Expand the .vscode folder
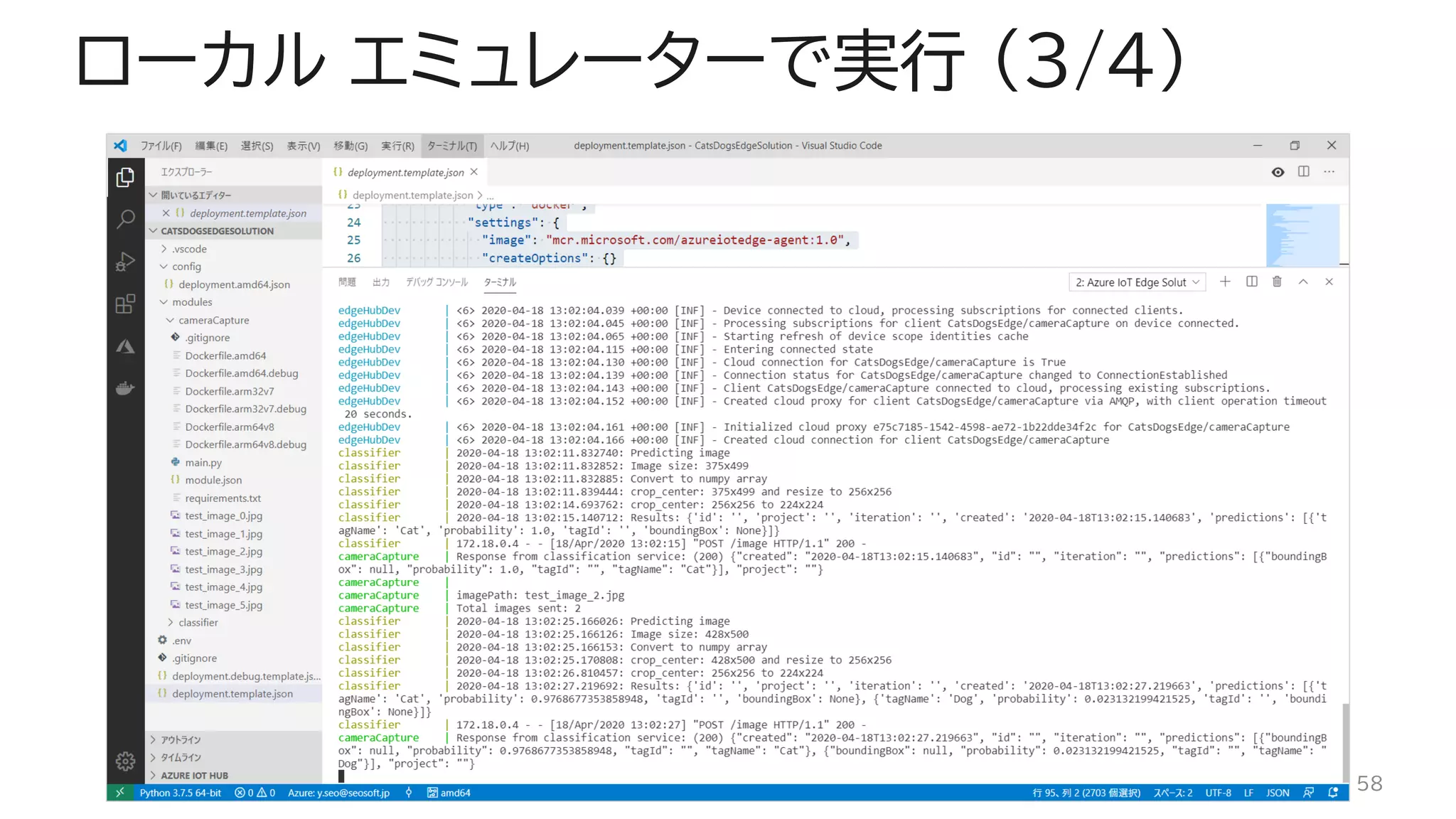The height and width of the screenshot is (819, 1456). (189, 249)
